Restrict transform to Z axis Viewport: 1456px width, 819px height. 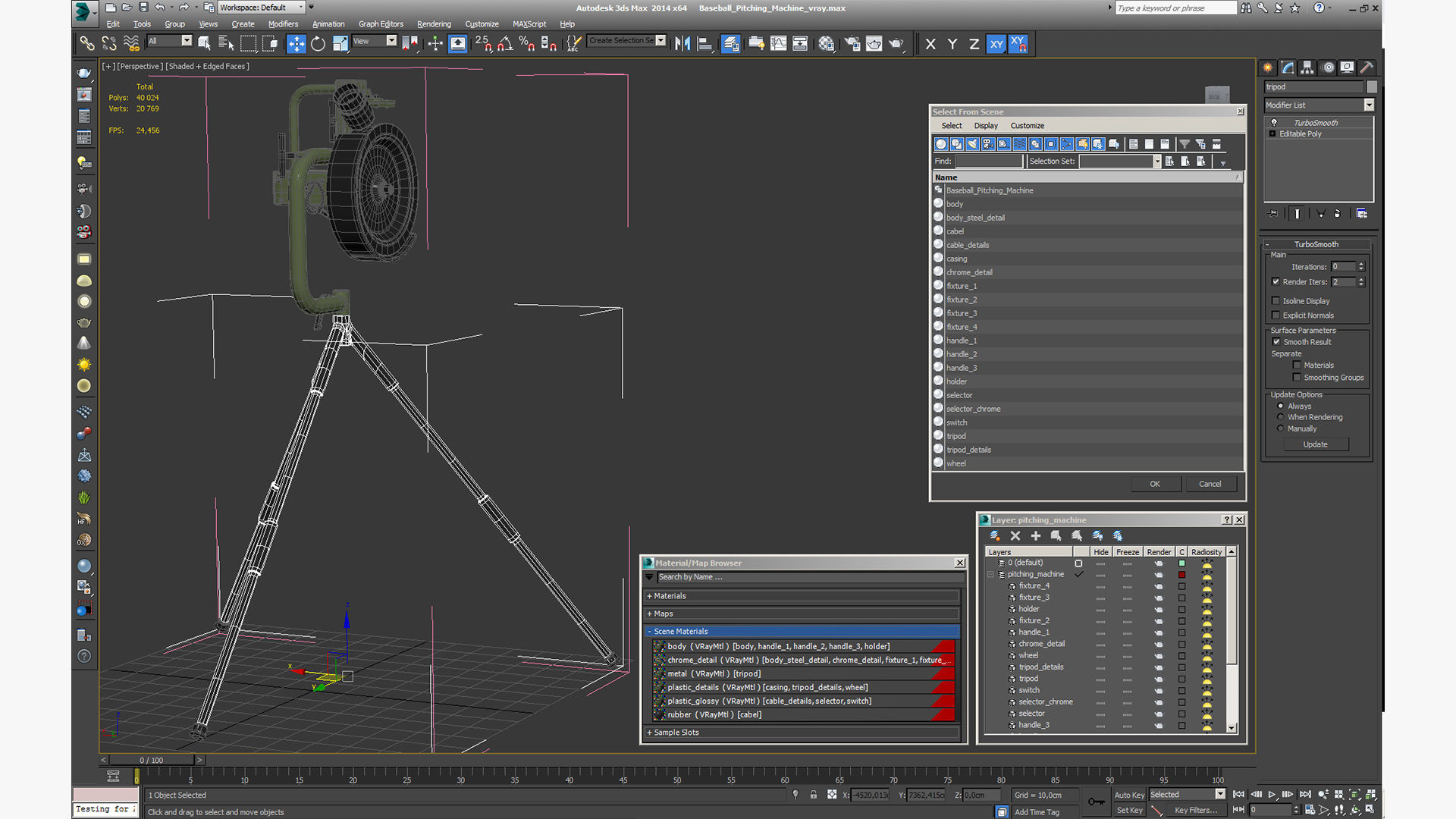pyautogui.click(x=974, y=44)
